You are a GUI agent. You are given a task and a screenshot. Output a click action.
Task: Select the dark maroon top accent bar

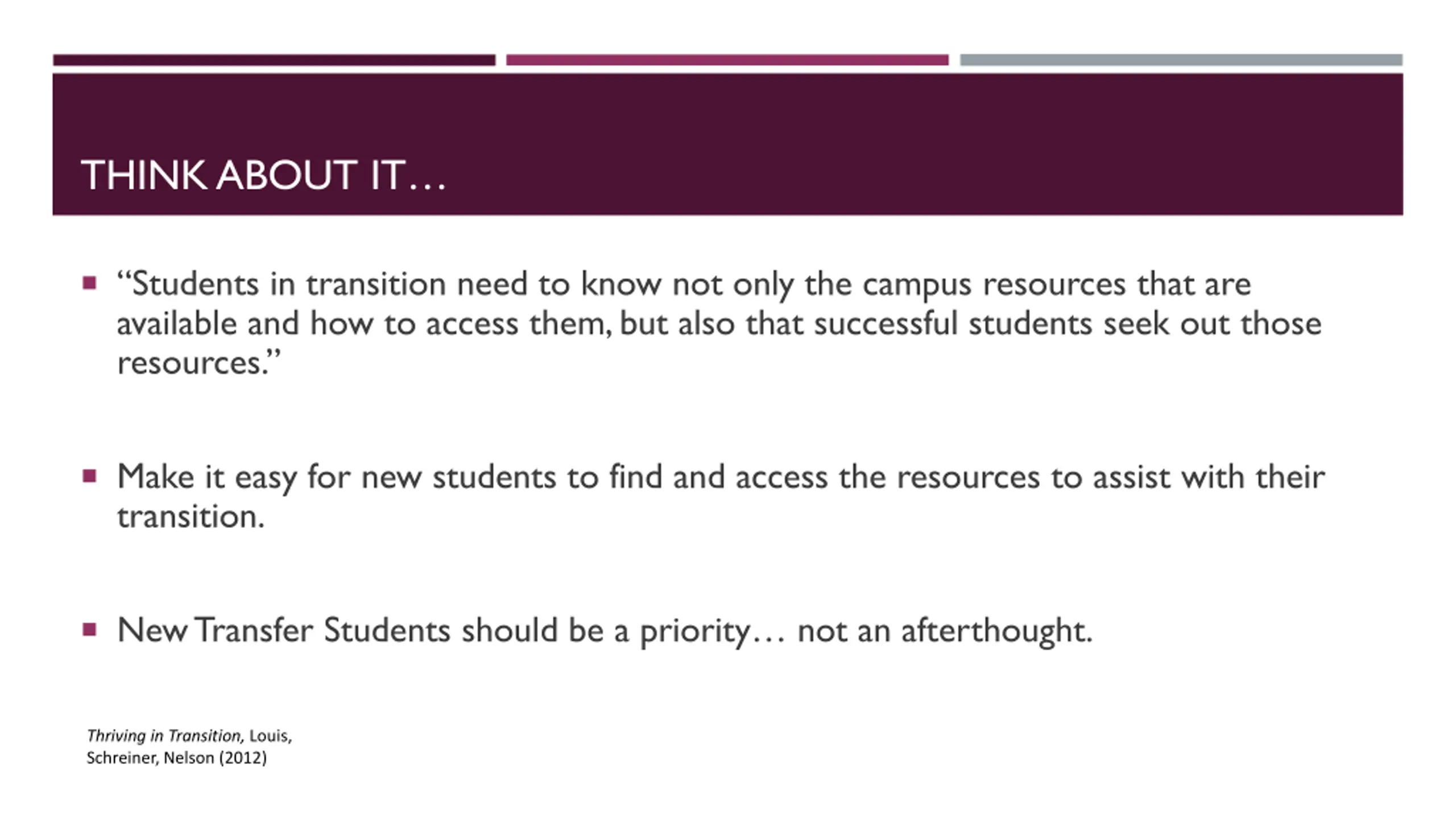point(274,60)
